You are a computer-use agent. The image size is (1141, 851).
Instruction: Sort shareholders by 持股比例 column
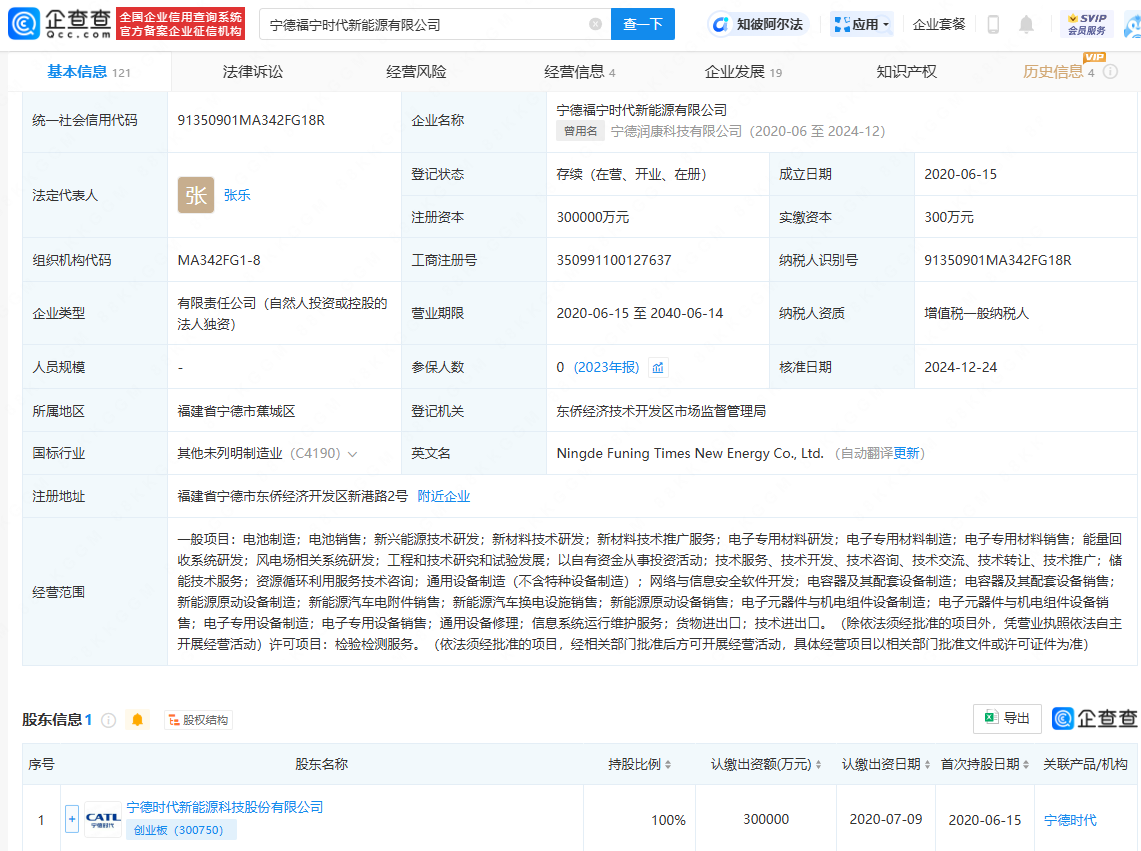(x=668, y=765)
